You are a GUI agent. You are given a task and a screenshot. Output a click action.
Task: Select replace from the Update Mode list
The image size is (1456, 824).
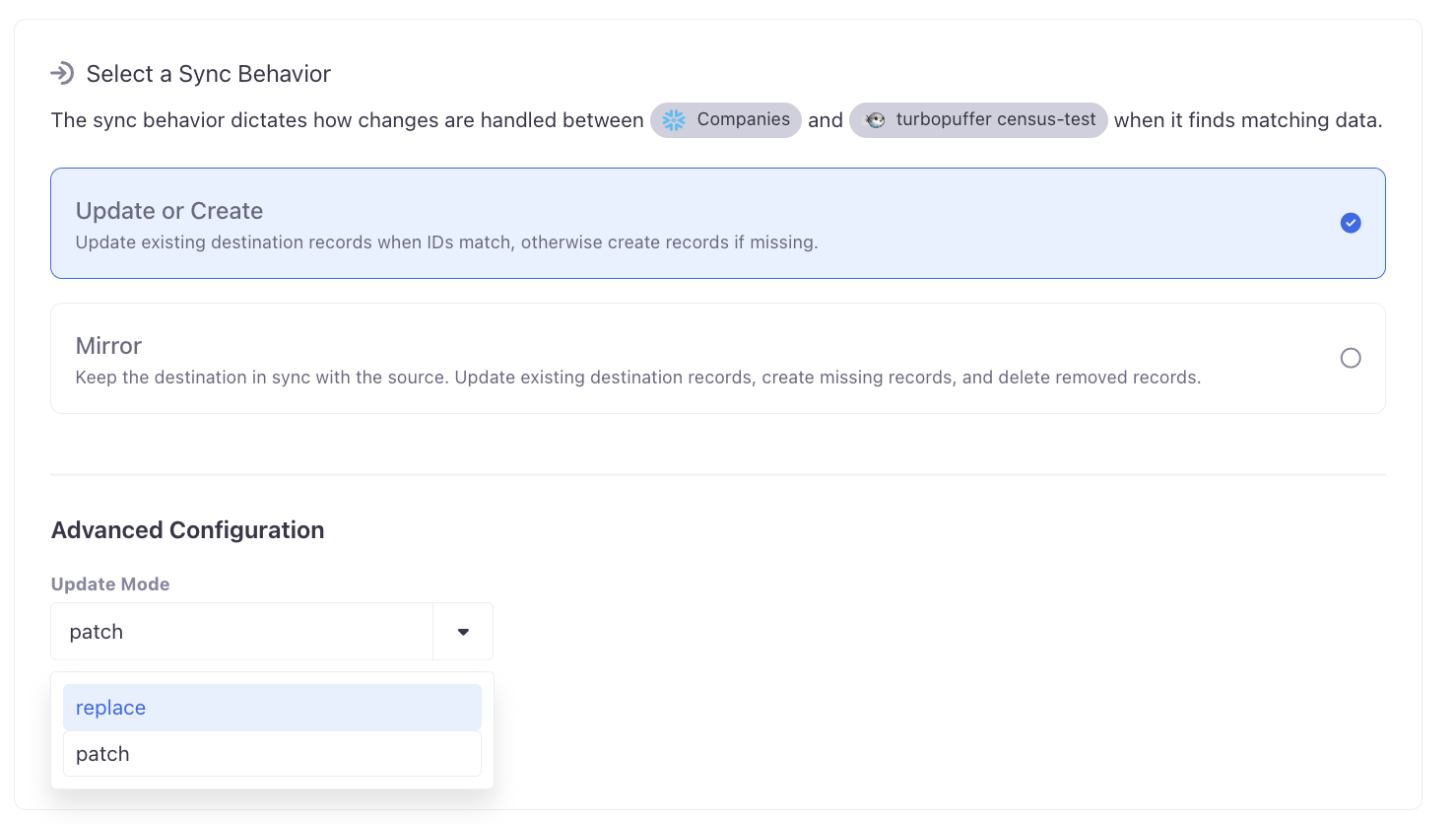(x=272, y=708)
